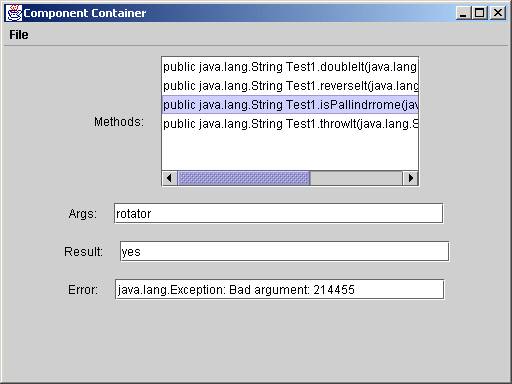Maximize the Component Container window
This screenshot has width=512, height=384.
tap(480, 13)
